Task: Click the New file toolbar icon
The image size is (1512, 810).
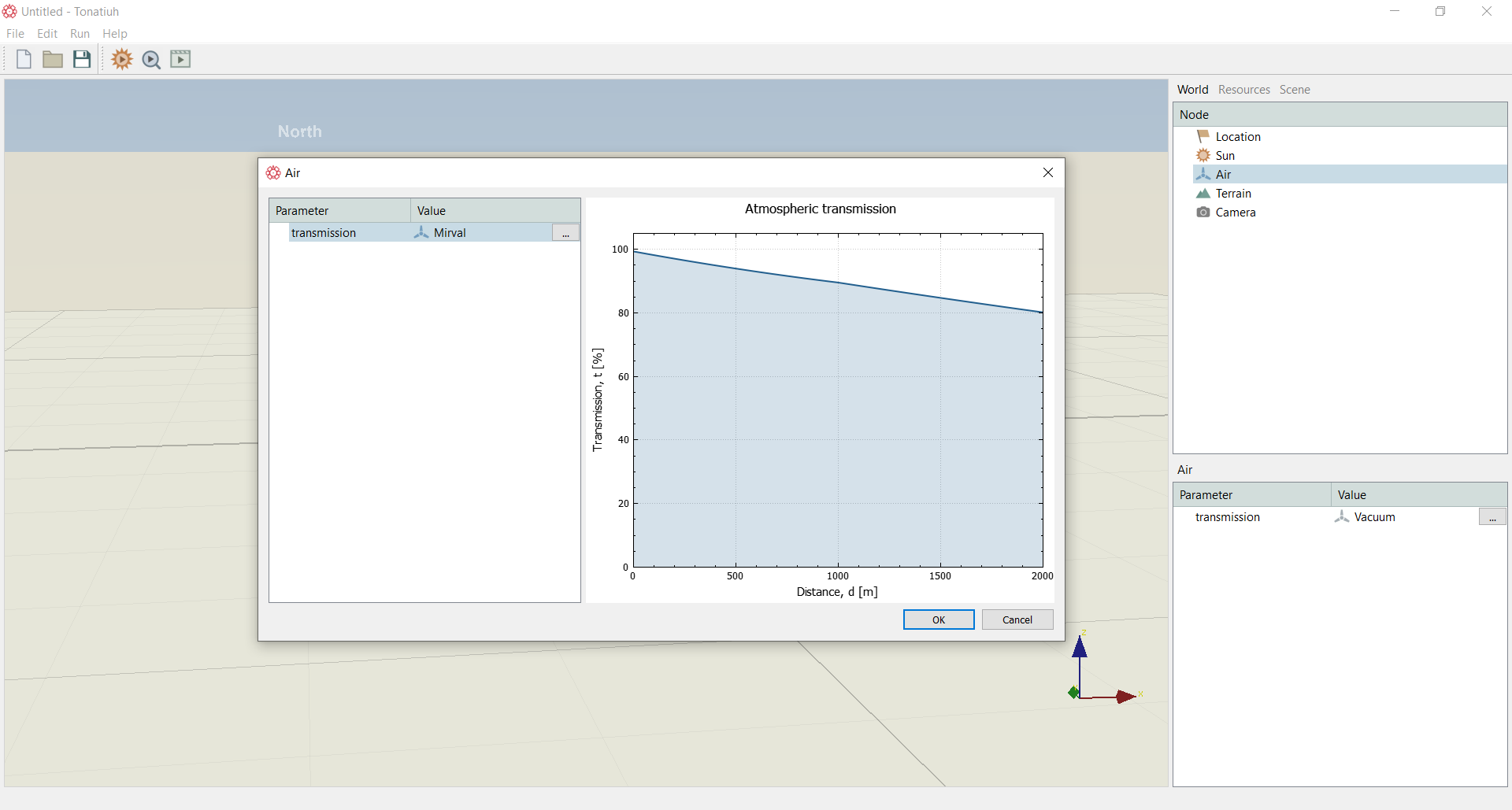Action: [x=24, y=59]
